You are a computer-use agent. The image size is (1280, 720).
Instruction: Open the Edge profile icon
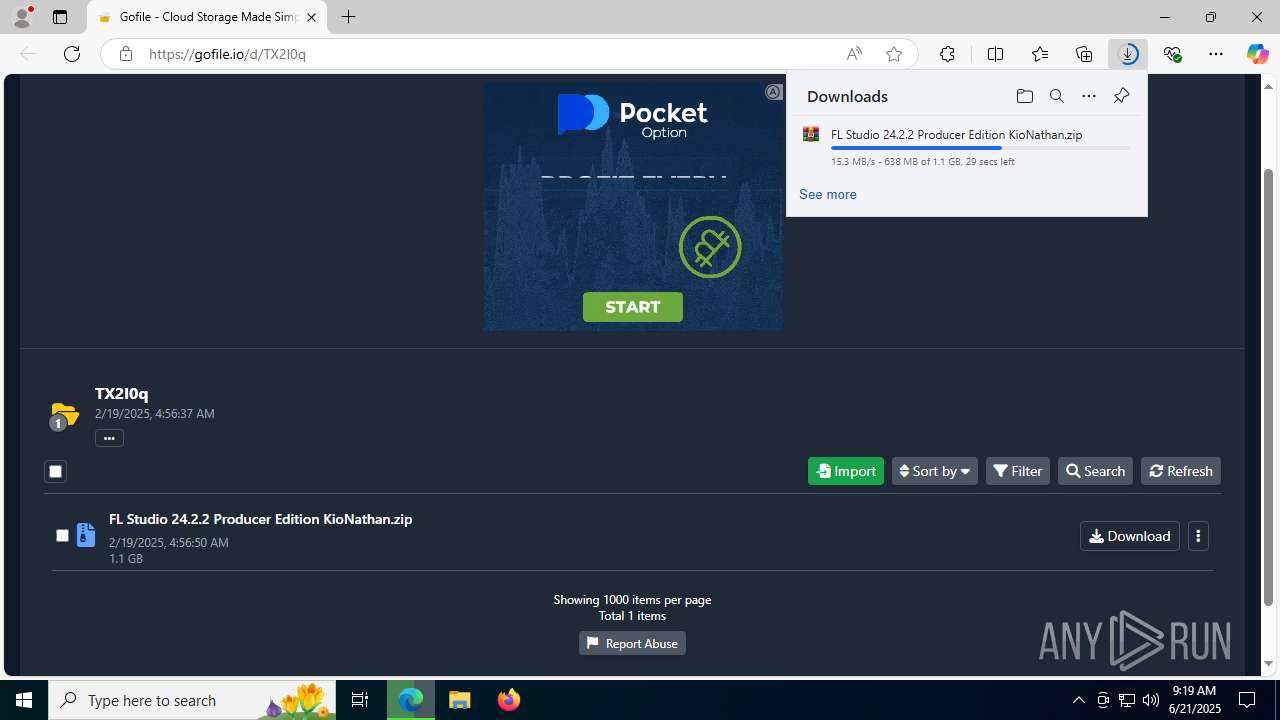pos(22,17)
